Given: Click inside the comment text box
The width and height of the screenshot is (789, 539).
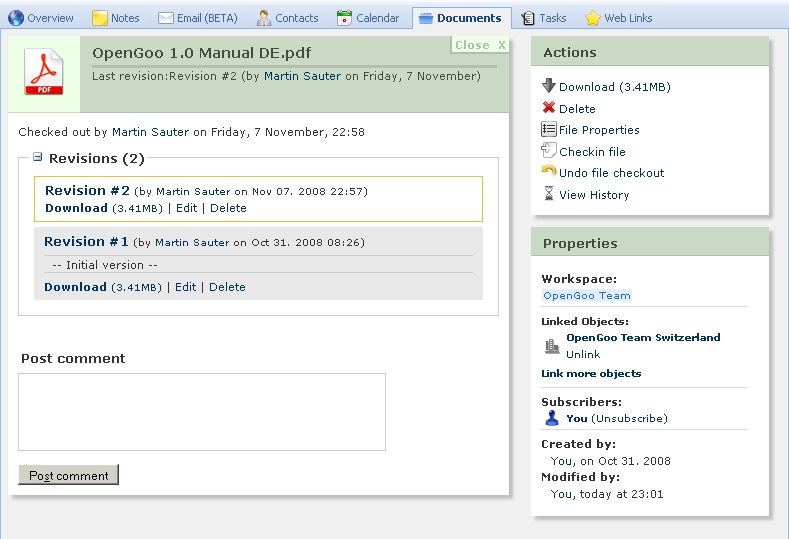Looking at the screenshot, I should tap(202, 412).
